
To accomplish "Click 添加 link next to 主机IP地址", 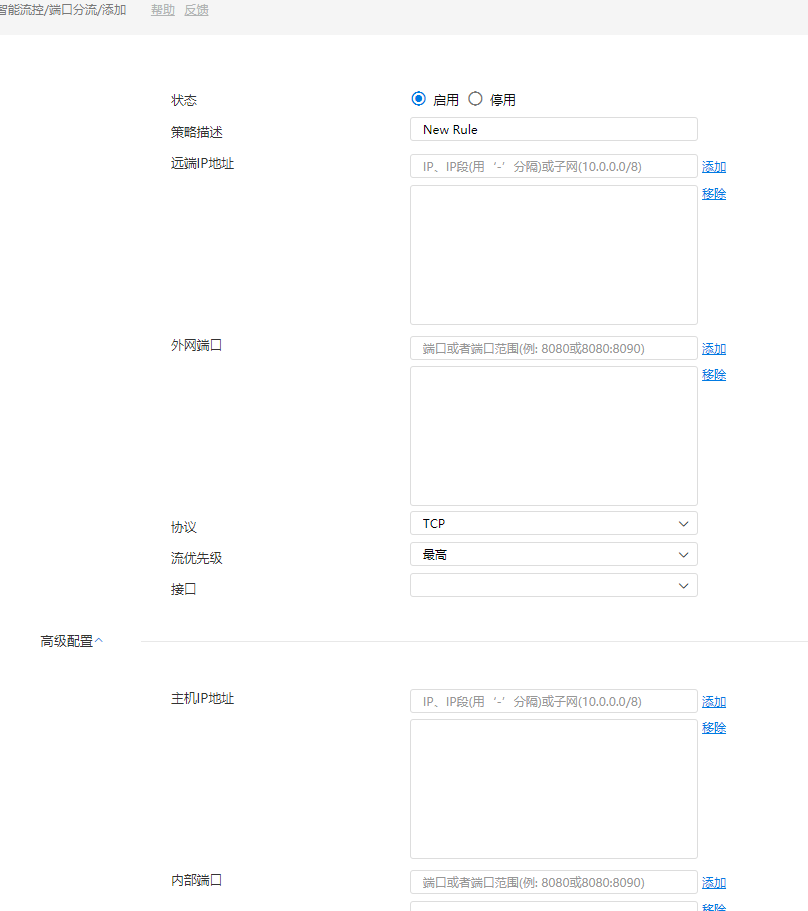I will 713,702.
